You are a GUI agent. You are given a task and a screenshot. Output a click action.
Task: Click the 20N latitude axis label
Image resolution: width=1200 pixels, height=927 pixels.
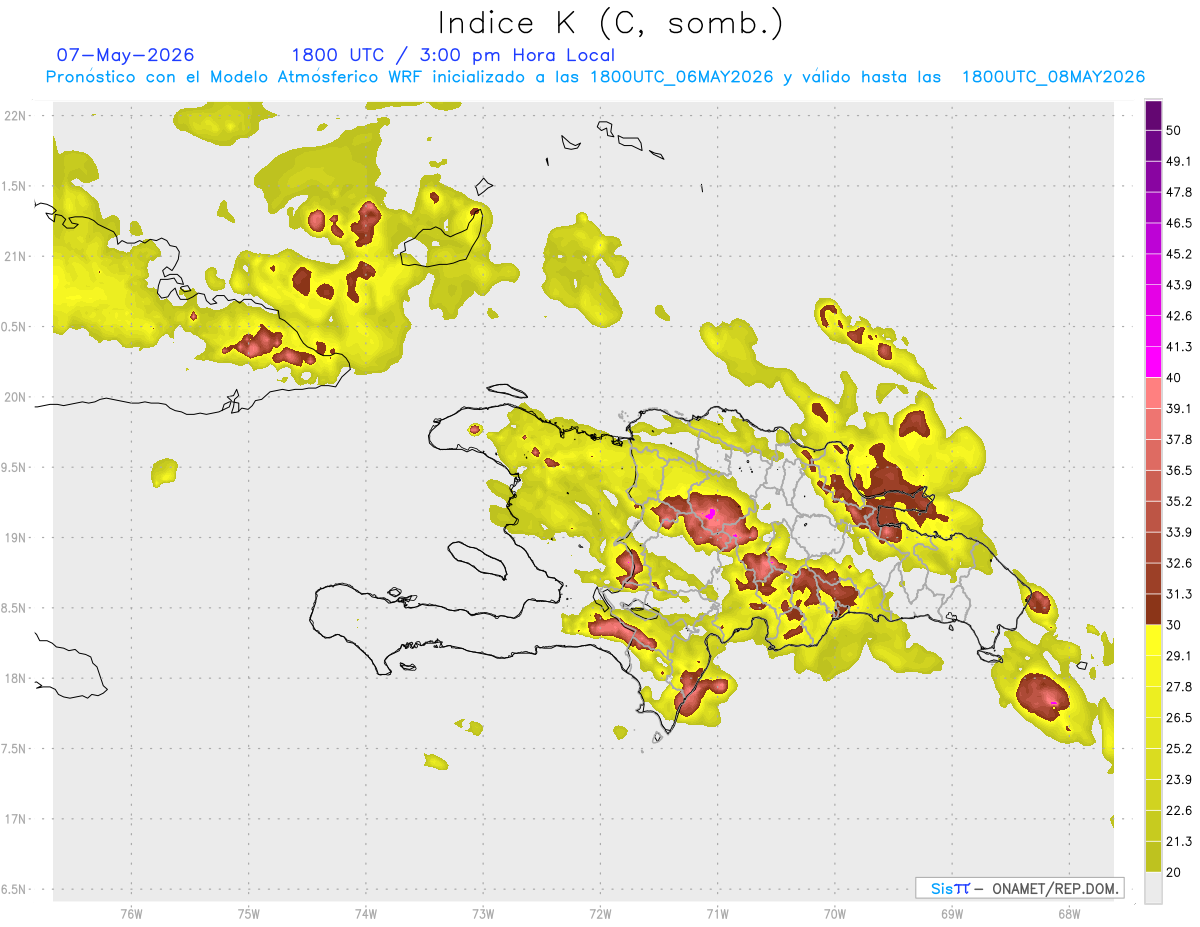pyautogui.click(x=16, y=397)
